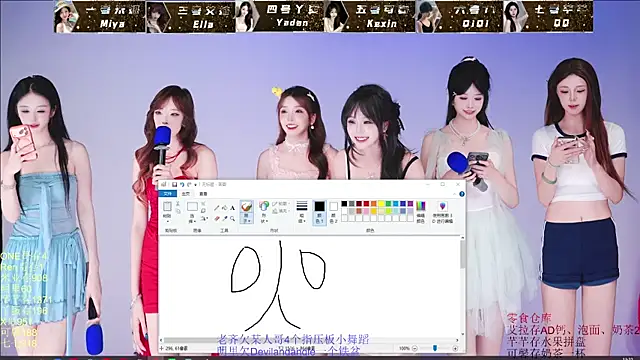Switch to the View ribbon tab
Image resolution: width=640 pixels, height=360 pixels.
[x=203, y=194]
